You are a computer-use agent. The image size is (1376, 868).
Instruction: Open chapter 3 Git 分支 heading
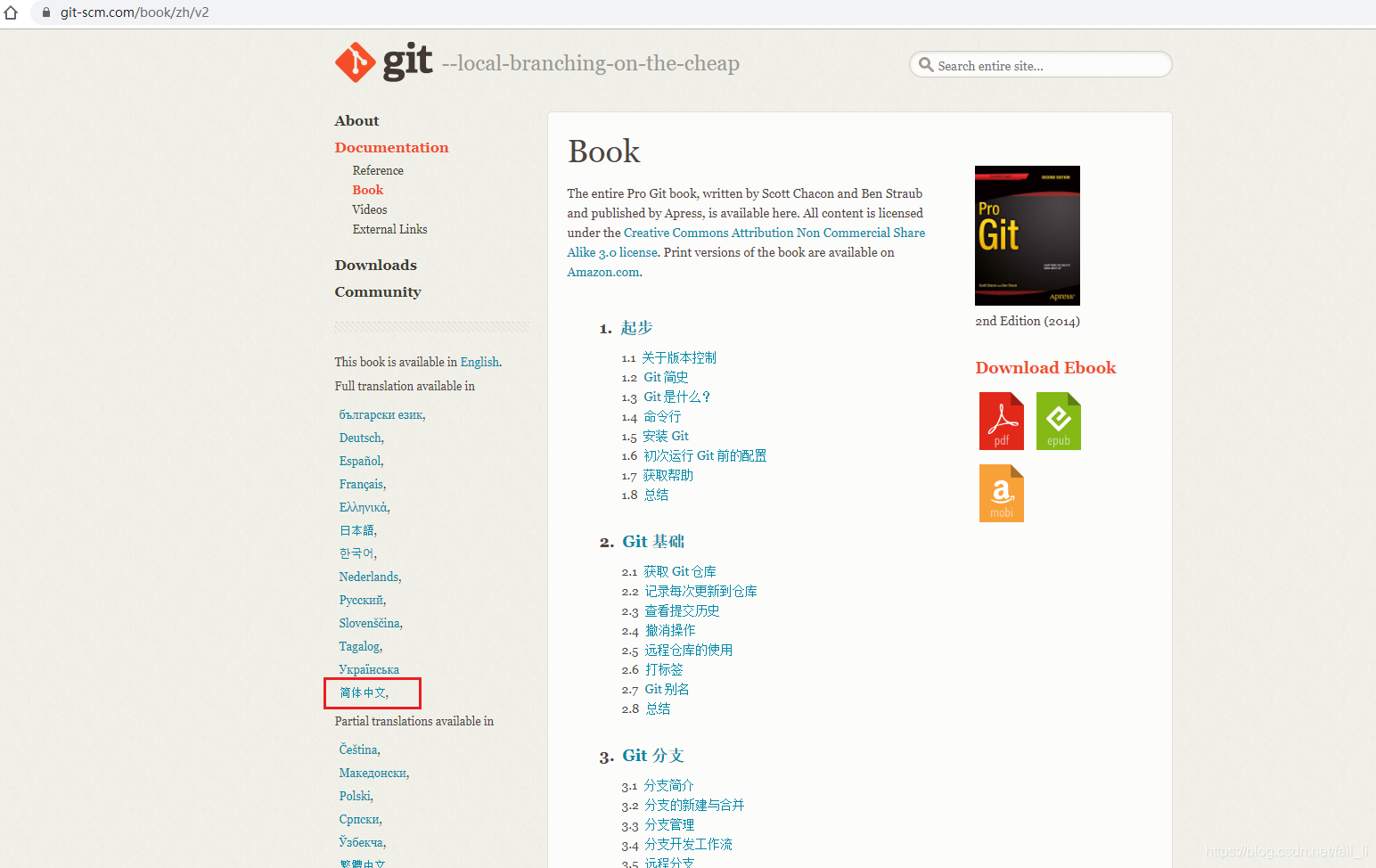[653, 755]
